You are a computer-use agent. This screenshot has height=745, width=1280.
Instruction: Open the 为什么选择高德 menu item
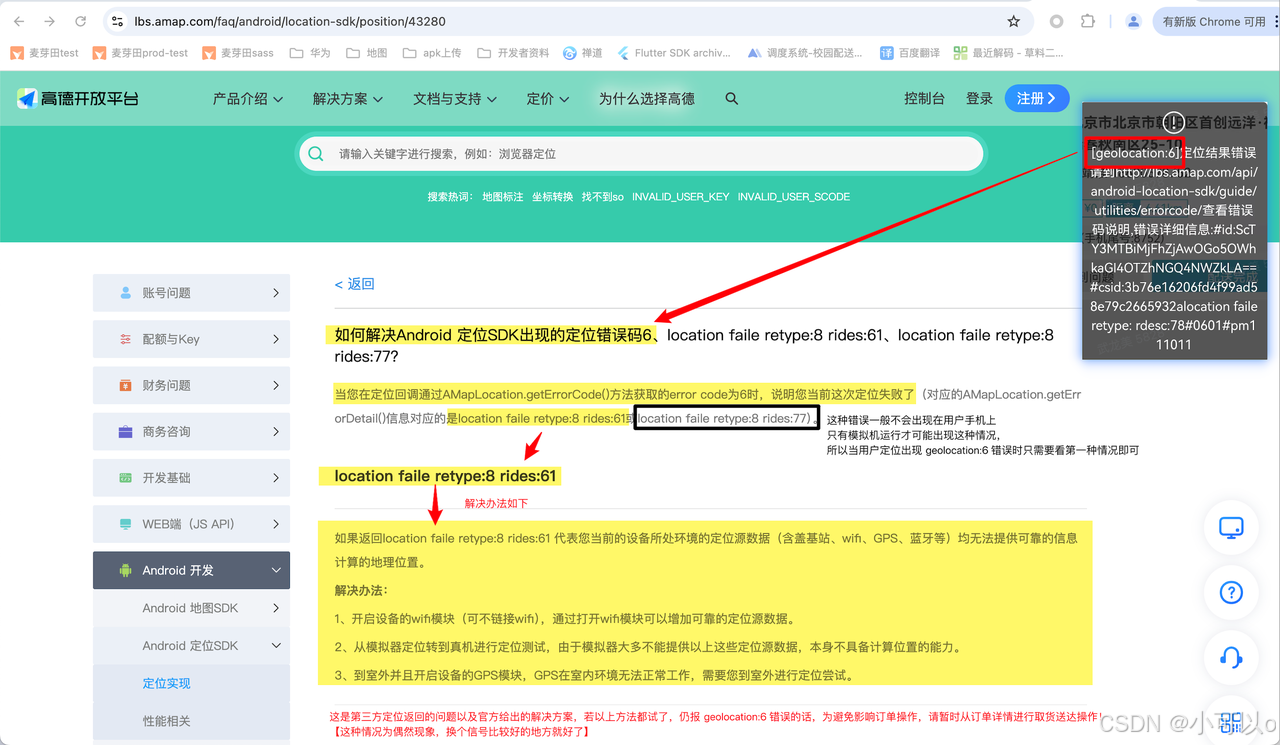click(x=646, y=98)
